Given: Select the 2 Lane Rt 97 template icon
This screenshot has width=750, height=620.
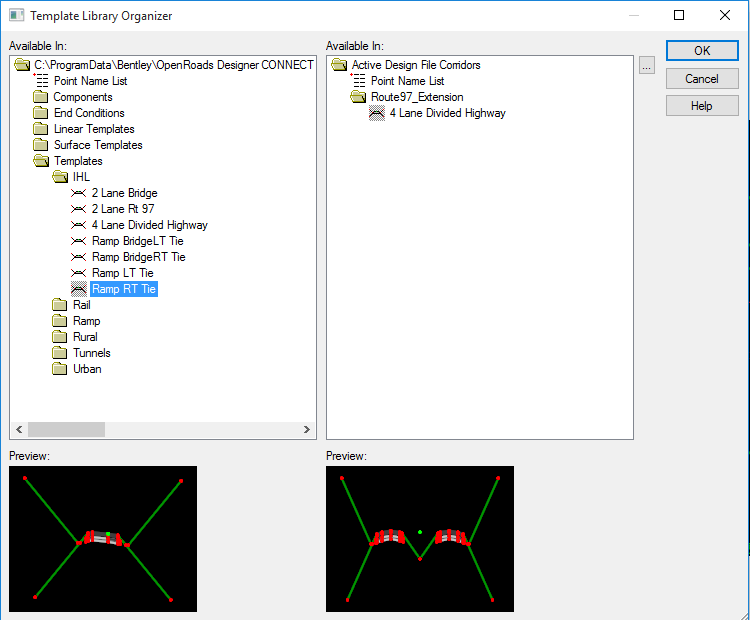Looking at the screenshot, I should [78, 209].
